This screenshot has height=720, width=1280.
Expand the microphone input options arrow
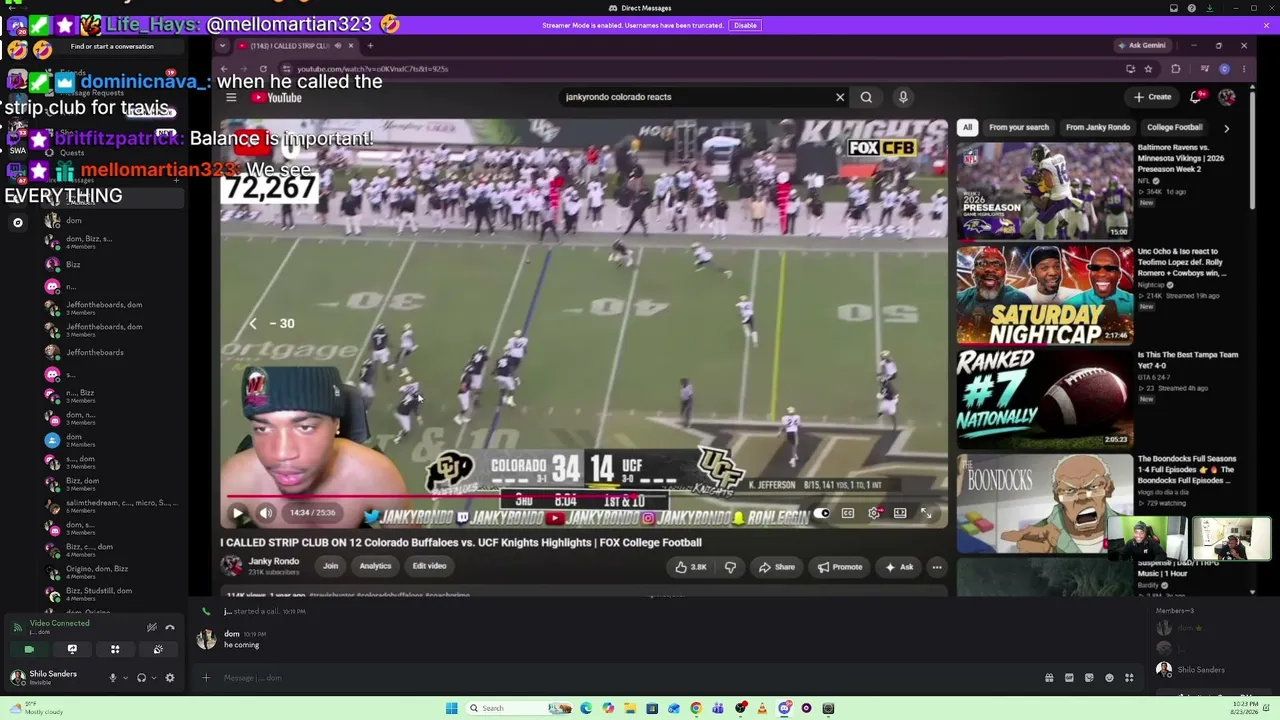click(124, 678)
